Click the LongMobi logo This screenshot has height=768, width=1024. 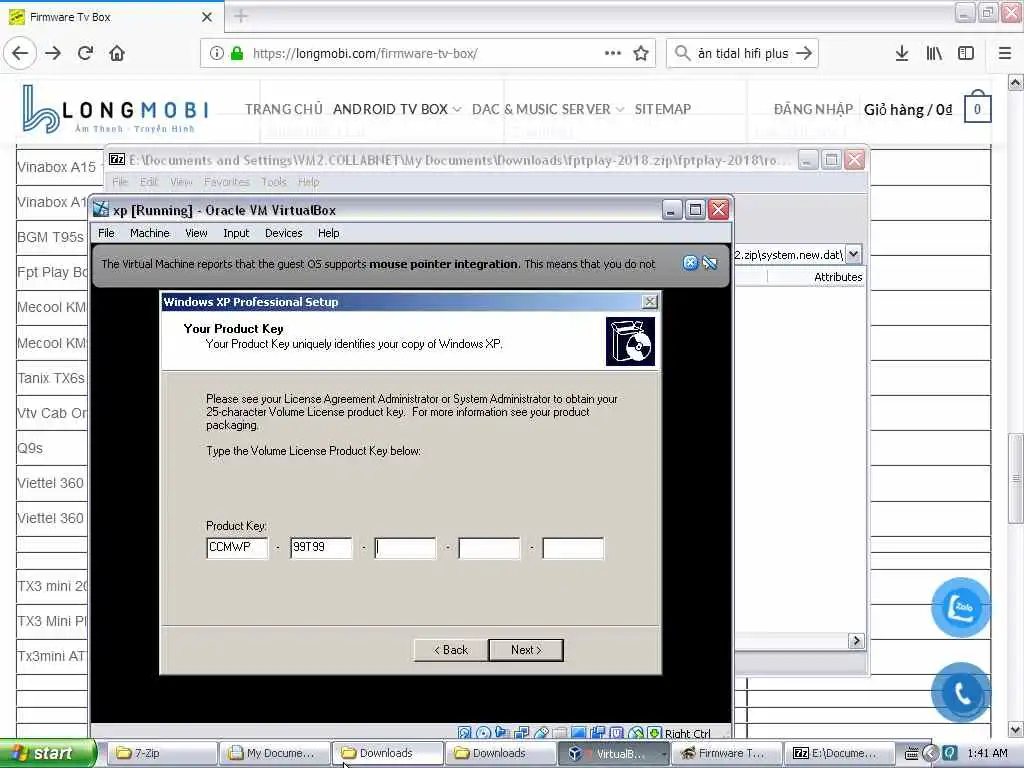tap(116, 109)
